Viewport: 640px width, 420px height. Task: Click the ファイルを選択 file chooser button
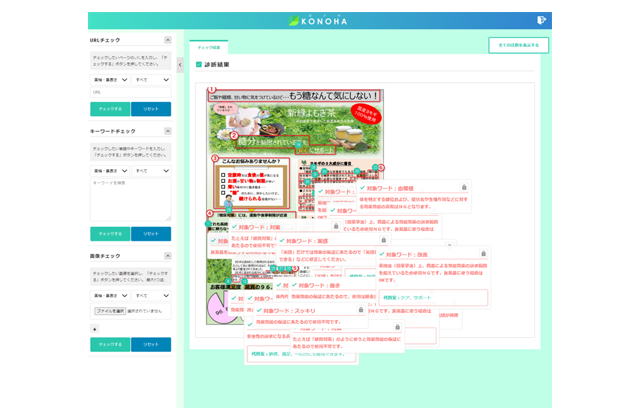(110, 311)
